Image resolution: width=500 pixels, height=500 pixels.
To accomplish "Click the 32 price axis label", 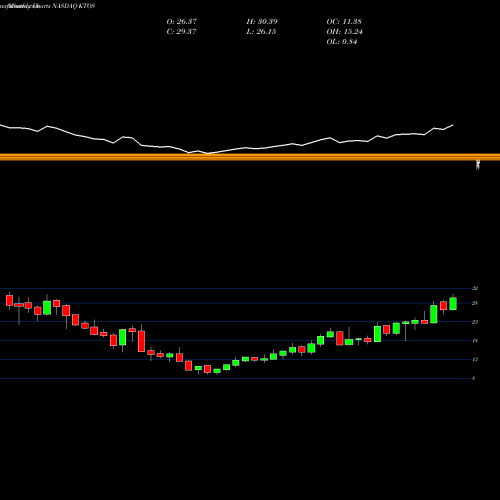I will point(475,288).
